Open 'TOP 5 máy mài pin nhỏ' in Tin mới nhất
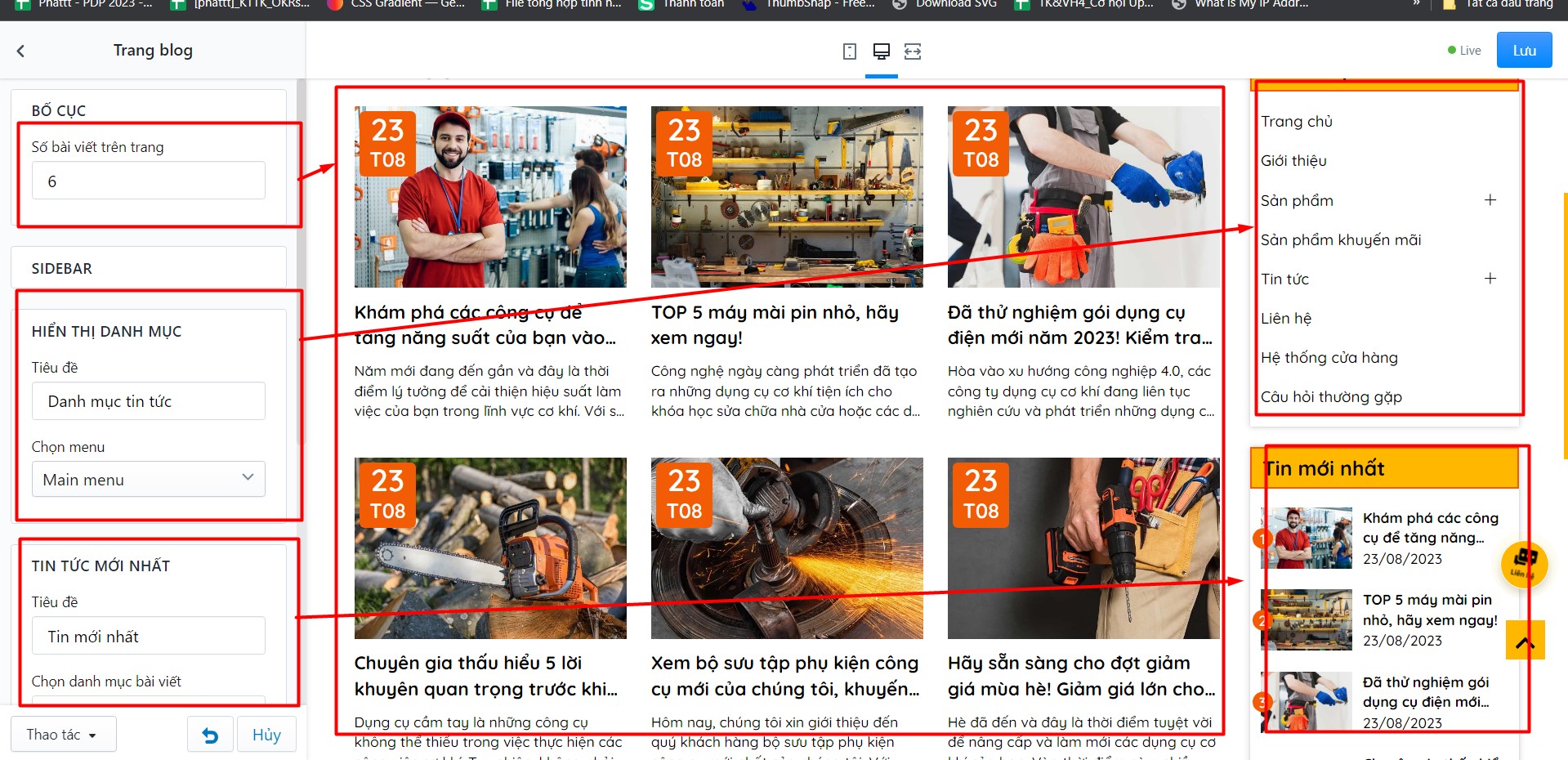 coord(1430,610)
